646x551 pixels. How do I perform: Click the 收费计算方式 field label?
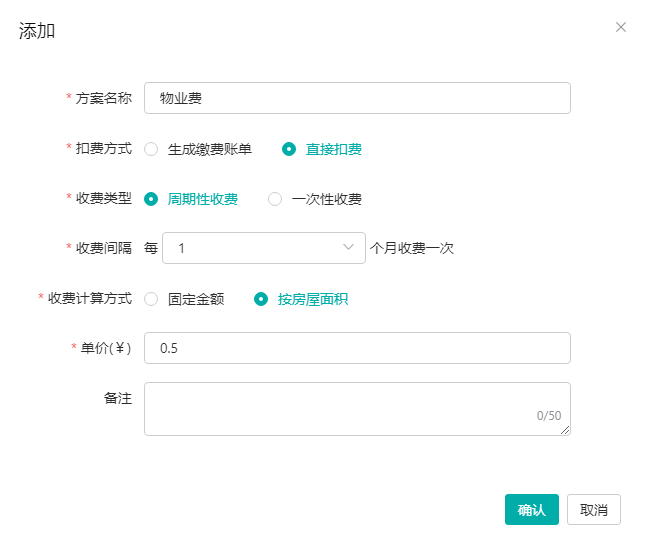click(90, 298)
